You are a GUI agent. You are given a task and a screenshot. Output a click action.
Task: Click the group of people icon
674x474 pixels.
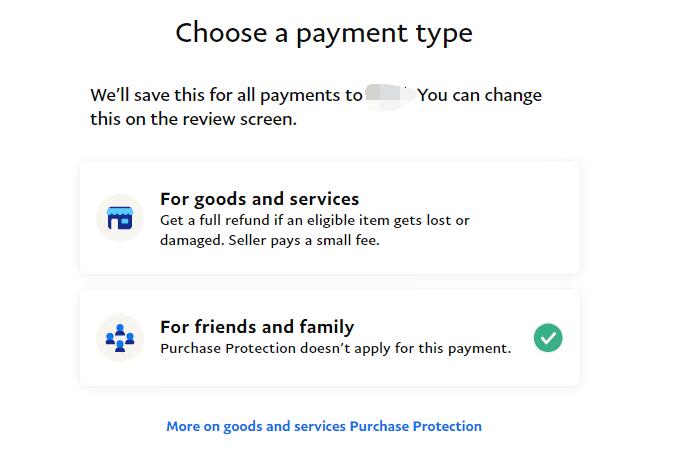(x=120, y=338)
